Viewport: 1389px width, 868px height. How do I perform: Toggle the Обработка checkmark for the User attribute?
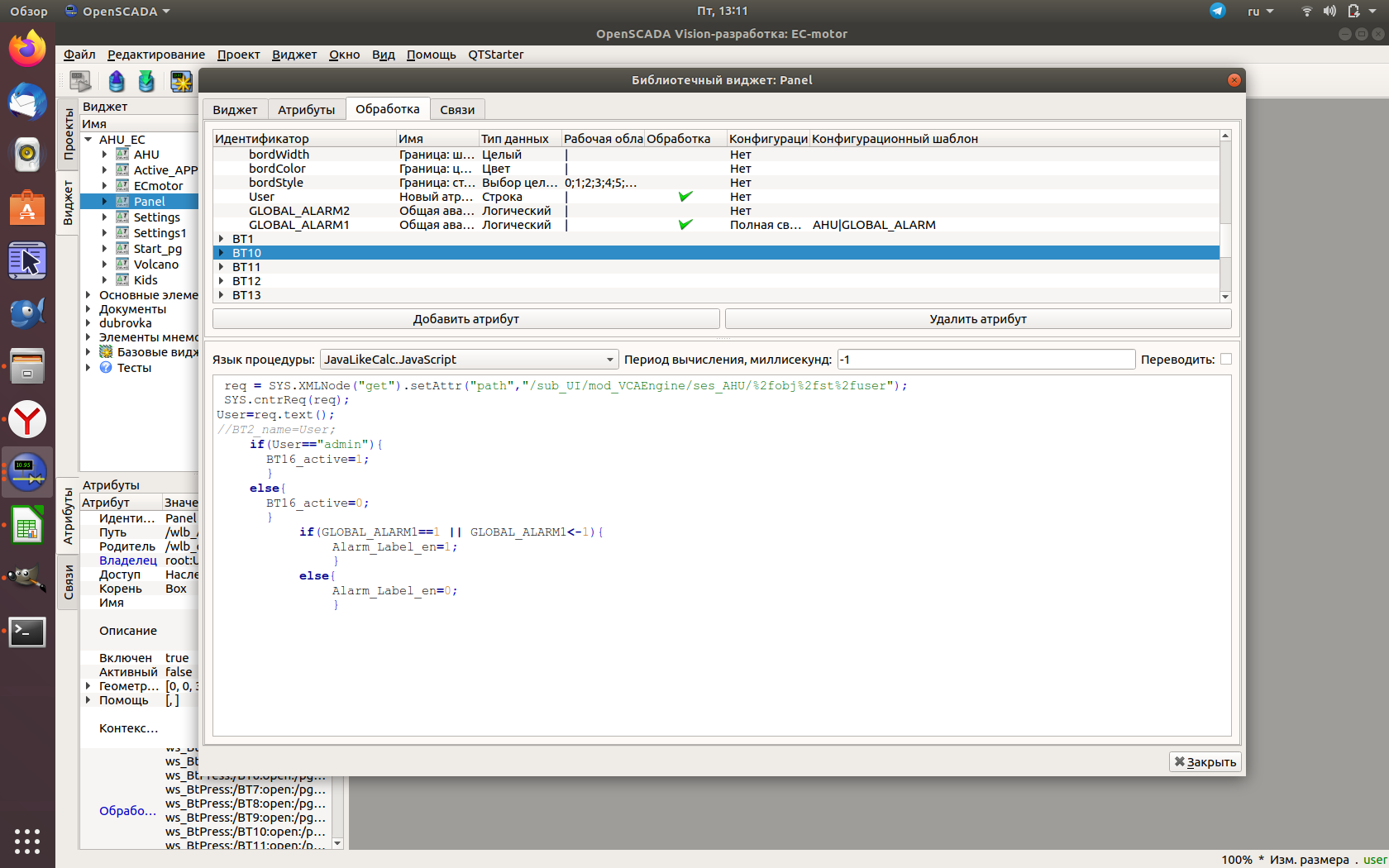[x=685, y=197]
